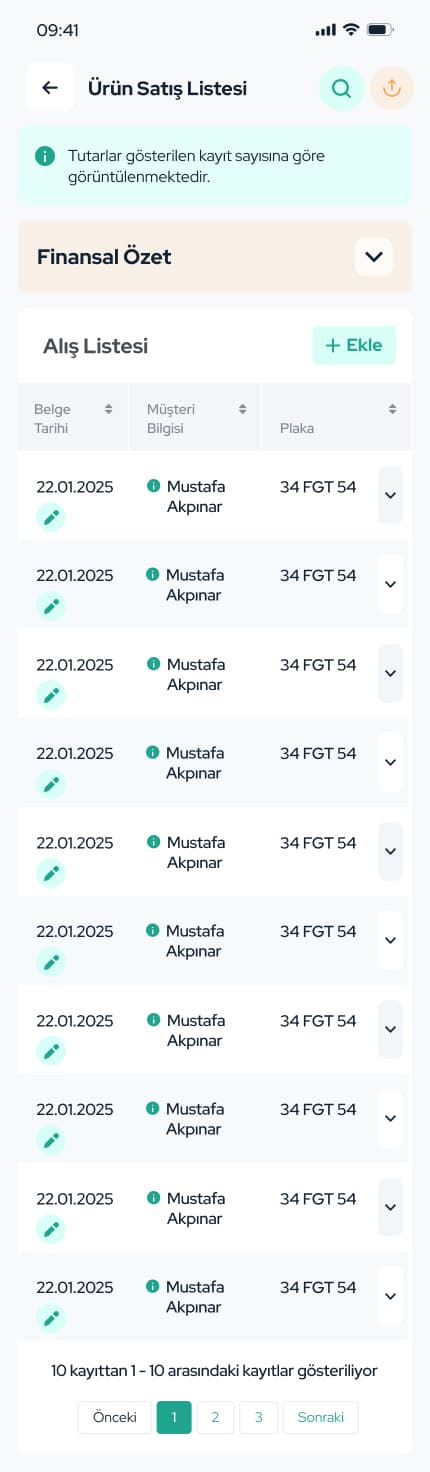The height and width of the screenshot is (1472, 430).
Task: Go to page 2
Action: [215, 1417]
